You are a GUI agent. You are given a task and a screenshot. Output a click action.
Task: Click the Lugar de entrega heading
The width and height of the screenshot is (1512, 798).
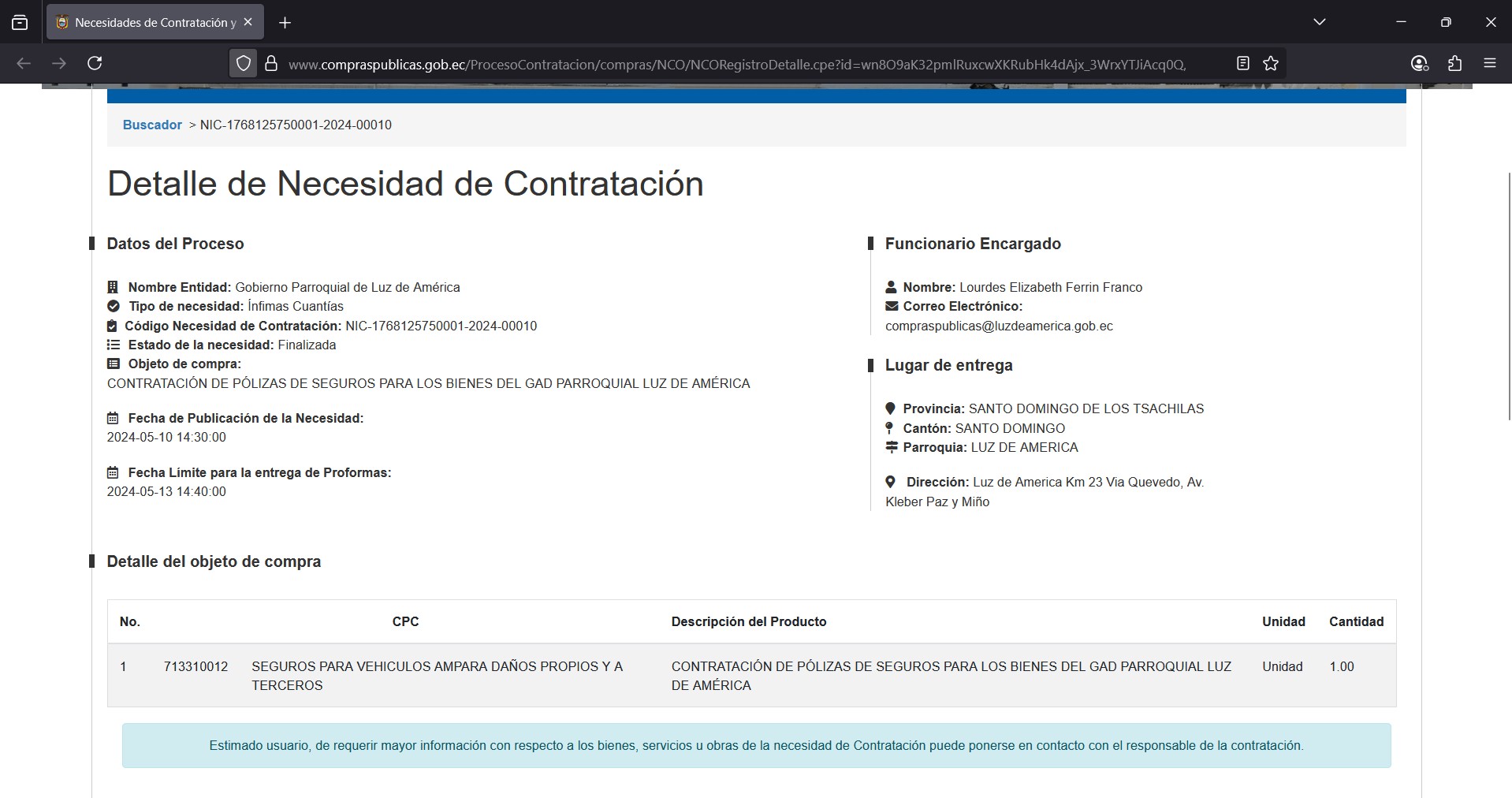click(x=948, y=365)
